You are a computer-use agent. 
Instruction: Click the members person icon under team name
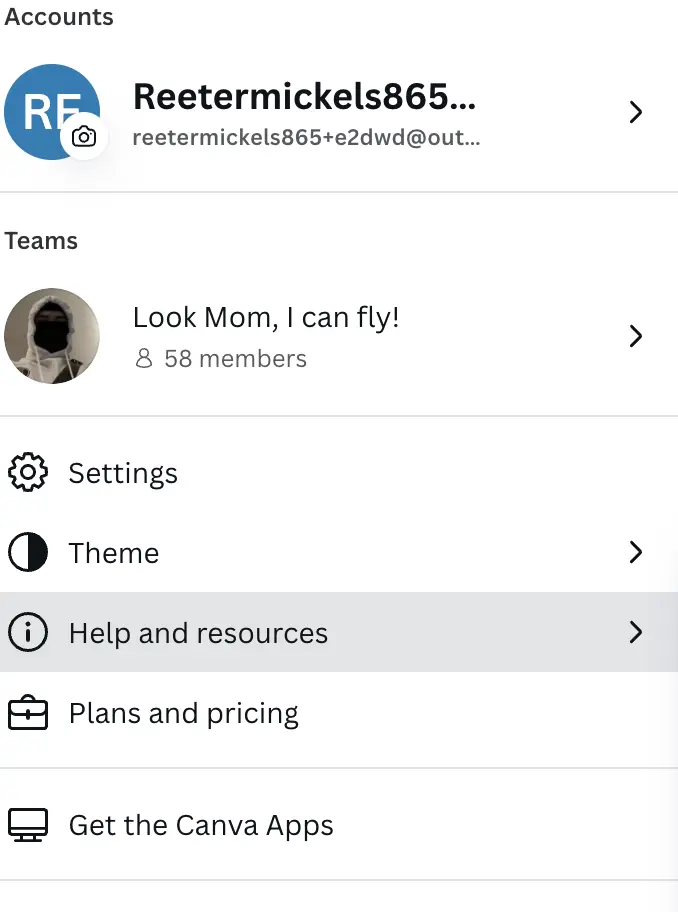(144, 358)
